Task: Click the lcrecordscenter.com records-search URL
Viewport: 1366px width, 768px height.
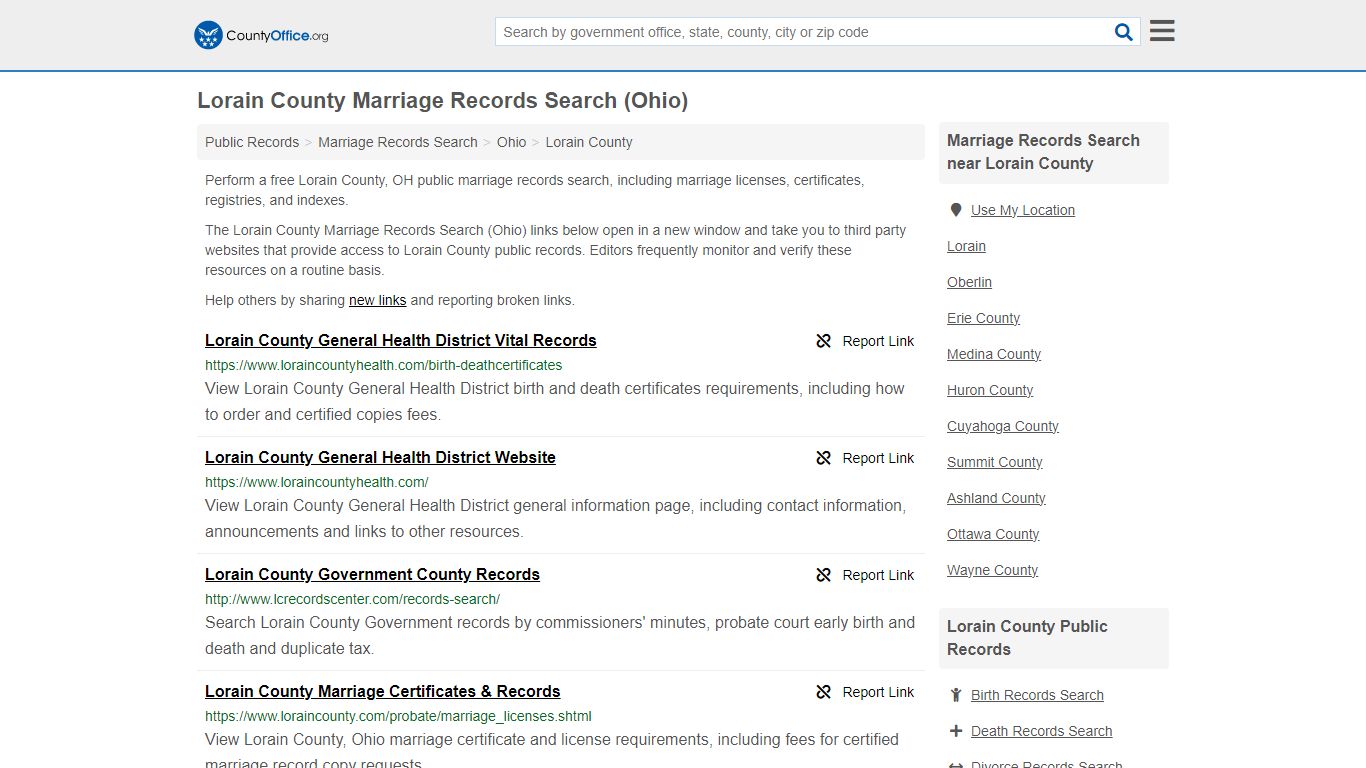Action: [x=352, y=599]
